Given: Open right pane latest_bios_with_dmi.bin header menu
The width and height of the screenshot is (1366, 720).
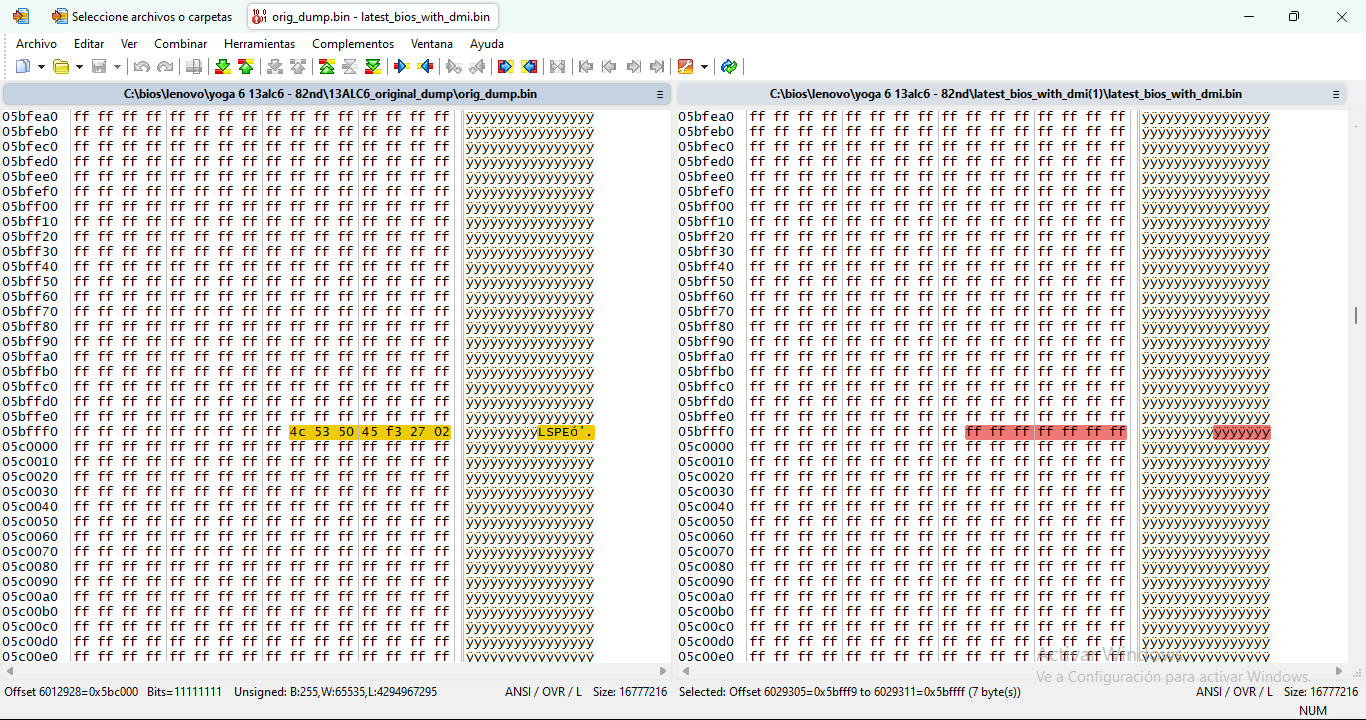Looking at the screenshot, I should tap(1335, 94).
